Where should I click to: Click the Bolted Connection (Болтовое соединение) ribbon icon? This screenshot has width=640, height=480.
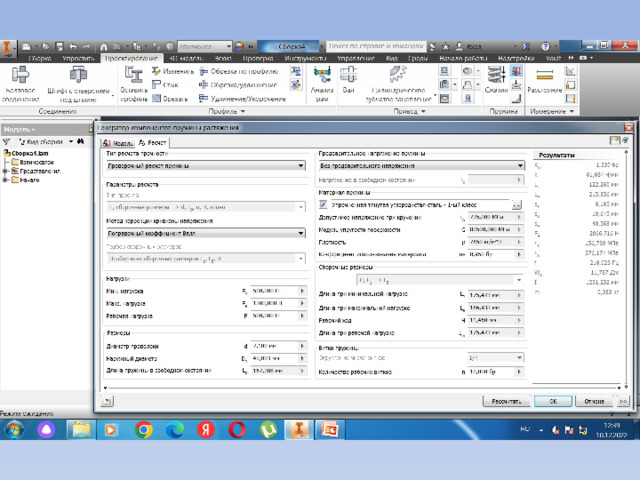pyautogui.click(x=20, y=79)
